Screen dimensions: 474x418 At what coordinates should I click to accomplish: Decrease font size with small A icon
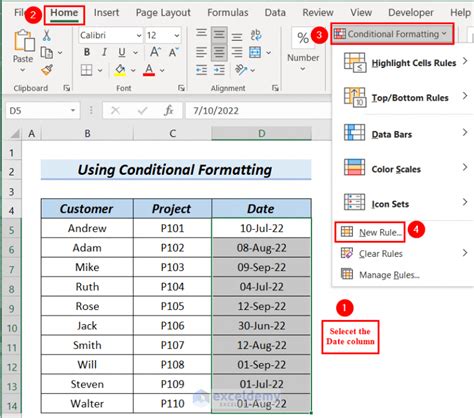click(x=174, y=52)
